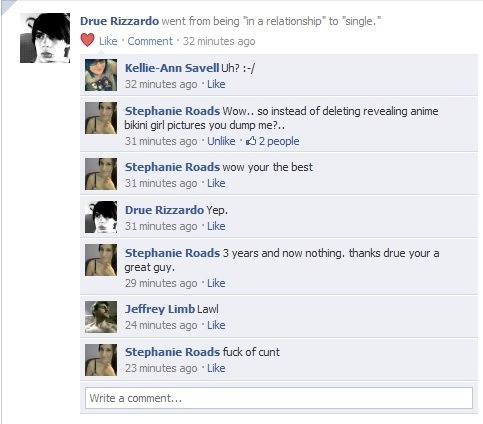This screenshot has height=424, width=483.
Task: Unlike Stephanie Roads' anime bikini comment
Action: tap(221, 141)
